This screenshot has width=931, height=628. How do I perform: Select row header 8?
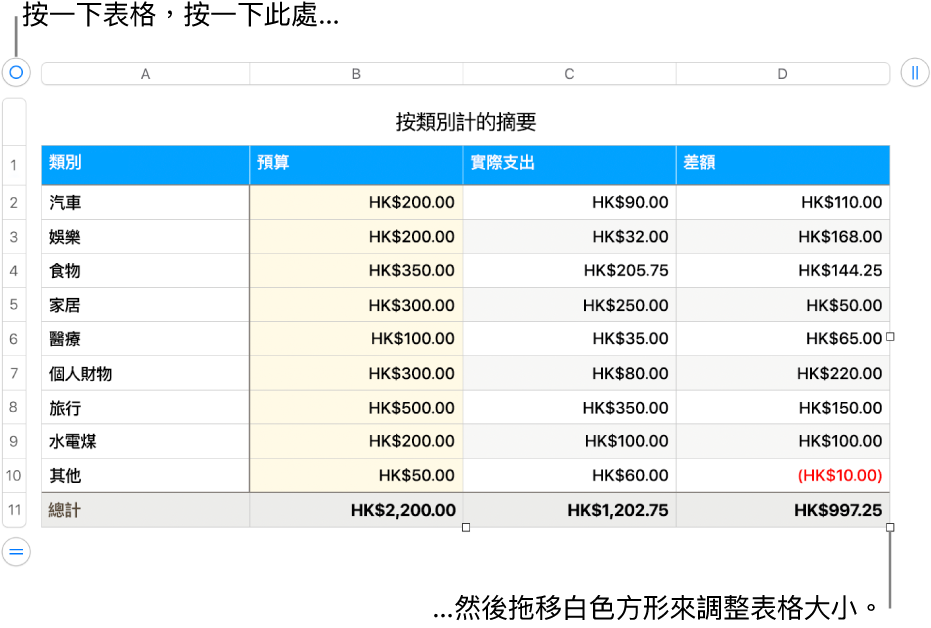[14, 407]
